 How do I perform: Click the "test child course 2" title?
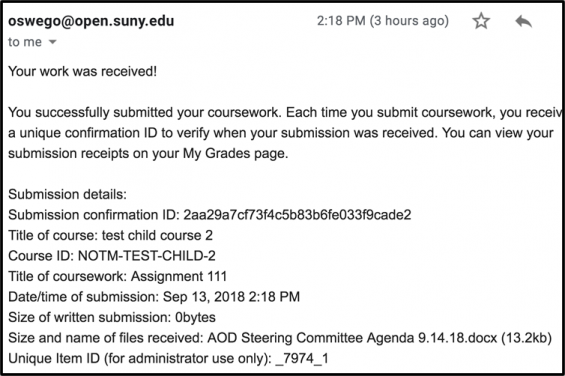pos(157,235)
